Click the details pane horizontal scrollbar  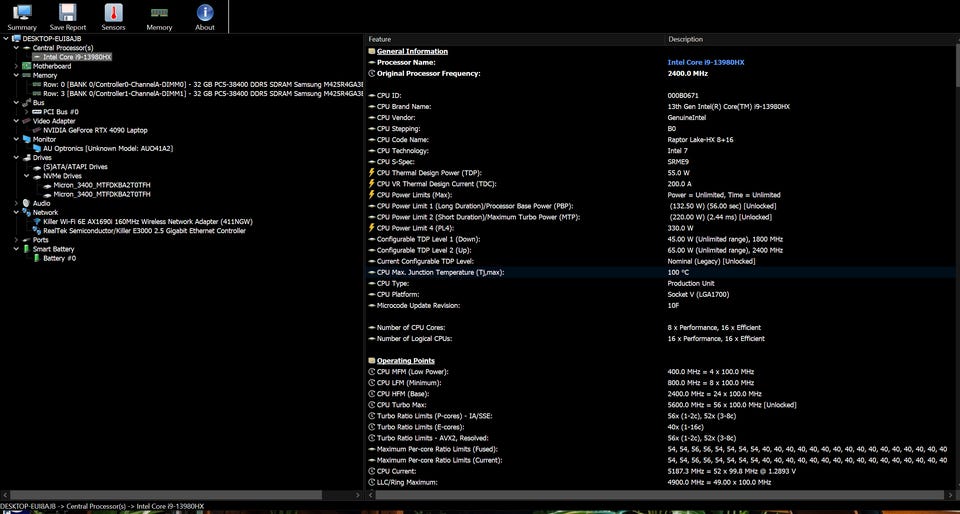pos(660,494)
